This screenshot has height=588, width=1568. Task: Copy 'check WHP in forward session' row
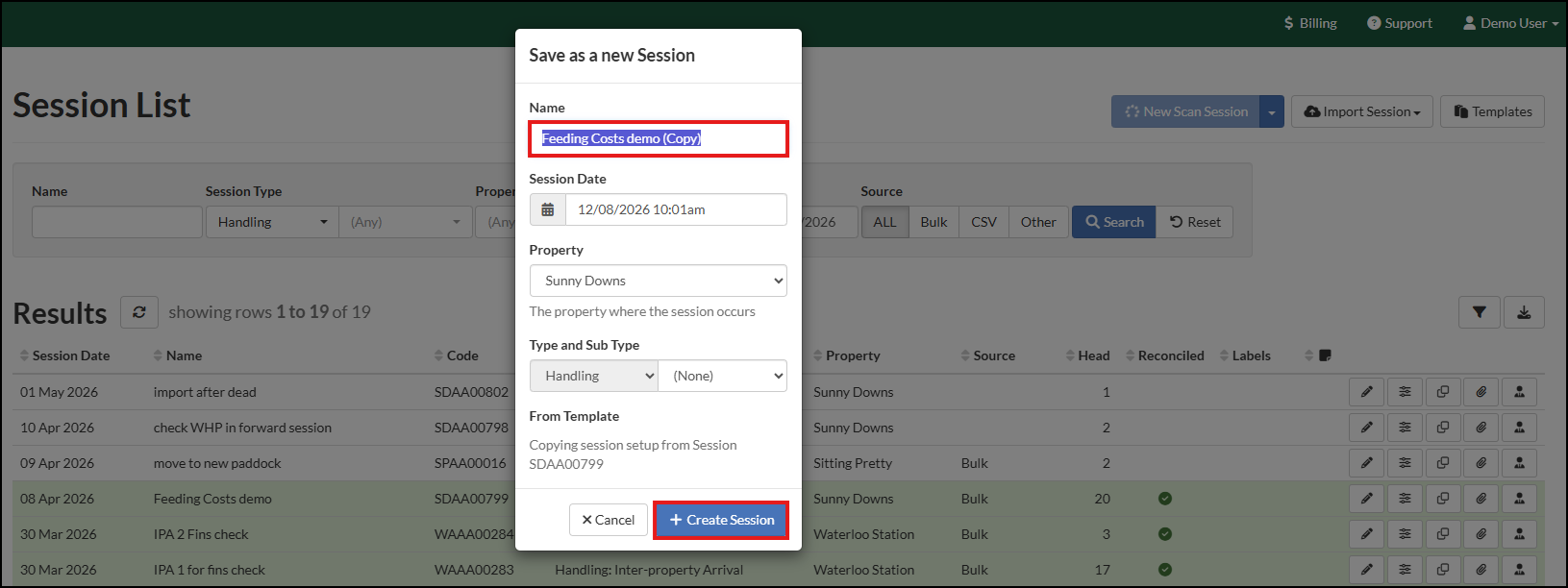coord(1443,428)
